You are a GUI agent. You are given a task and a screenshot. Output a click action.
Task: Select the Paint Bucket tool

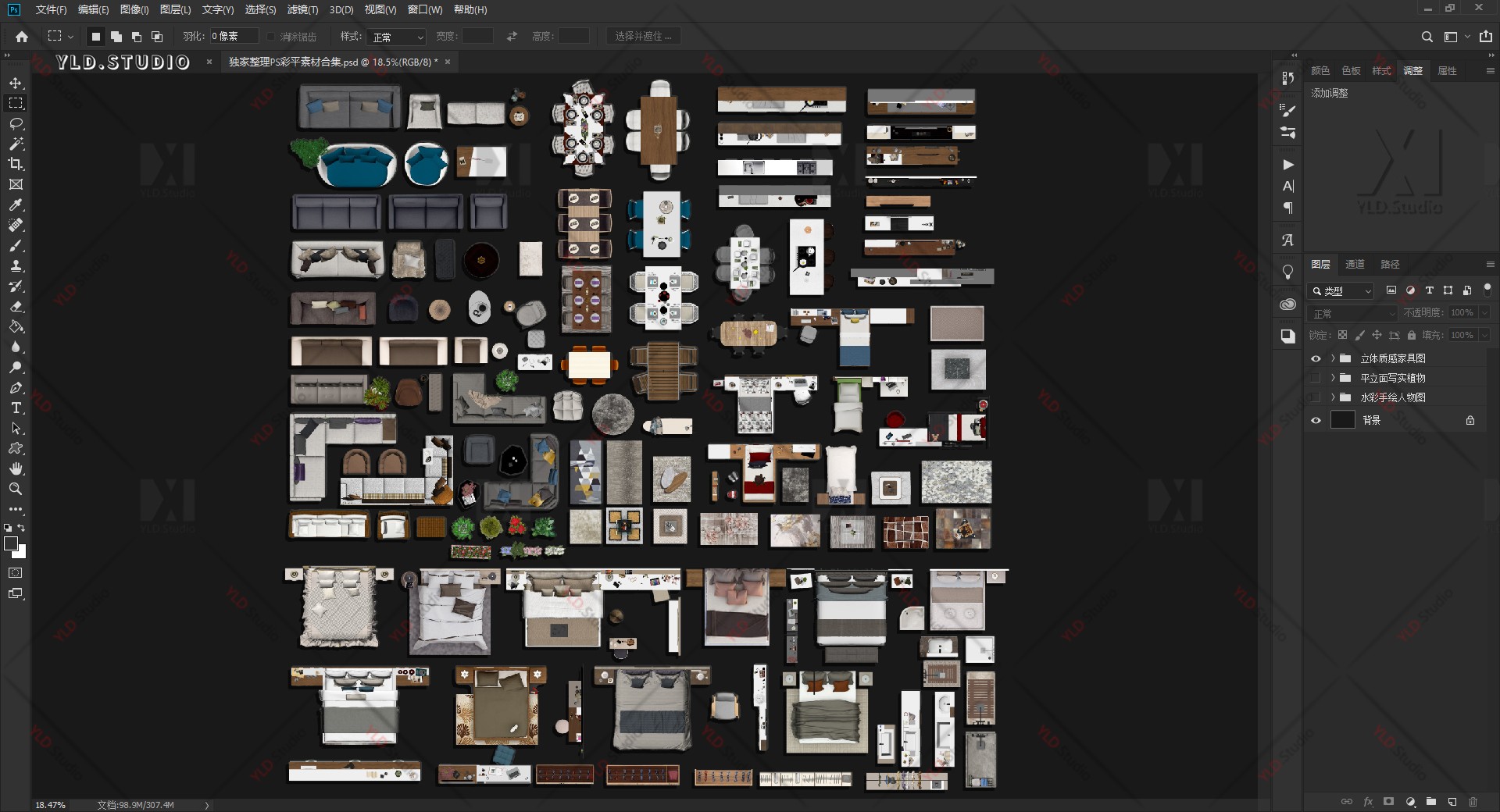click(x=16, y=326)
